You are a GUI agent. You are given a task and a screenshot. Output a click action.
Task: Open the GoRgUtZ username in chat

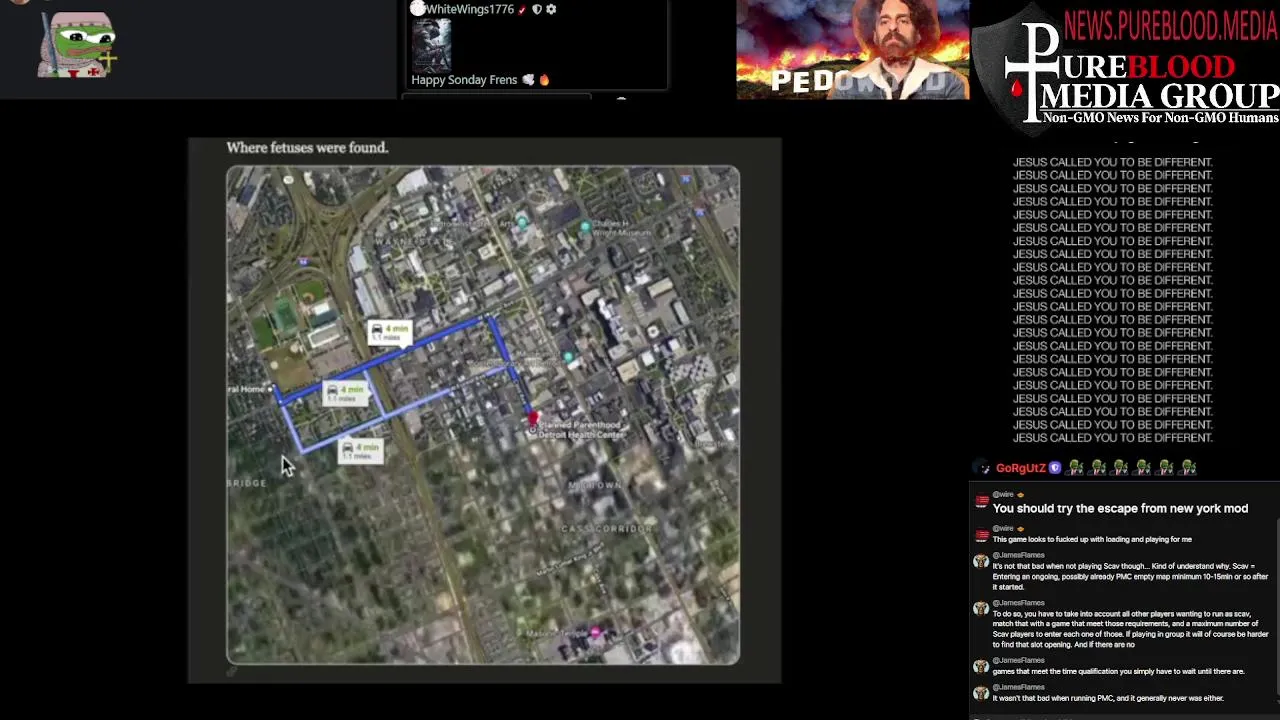tap(1020, 468)
